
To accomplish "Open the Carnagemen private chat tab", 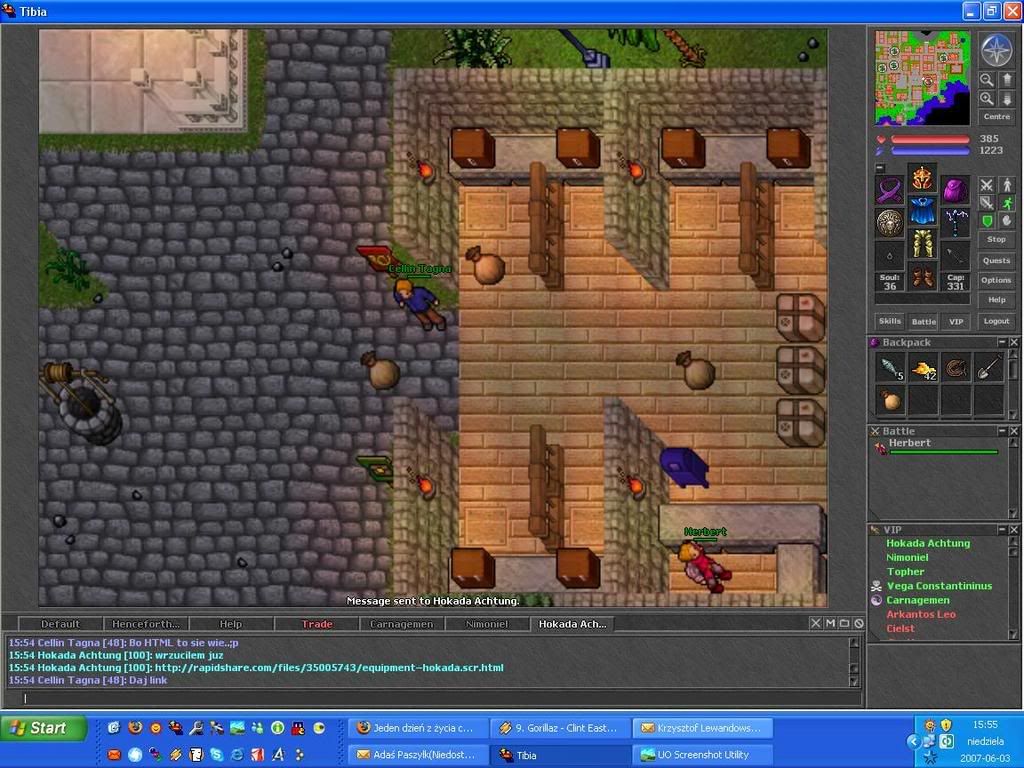I will [402, 624].
